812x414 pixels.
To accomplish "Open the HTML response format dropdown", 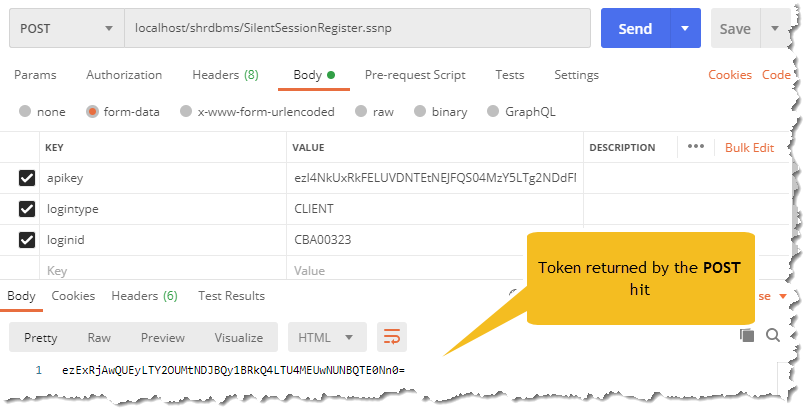I will (x=325, y=337).
